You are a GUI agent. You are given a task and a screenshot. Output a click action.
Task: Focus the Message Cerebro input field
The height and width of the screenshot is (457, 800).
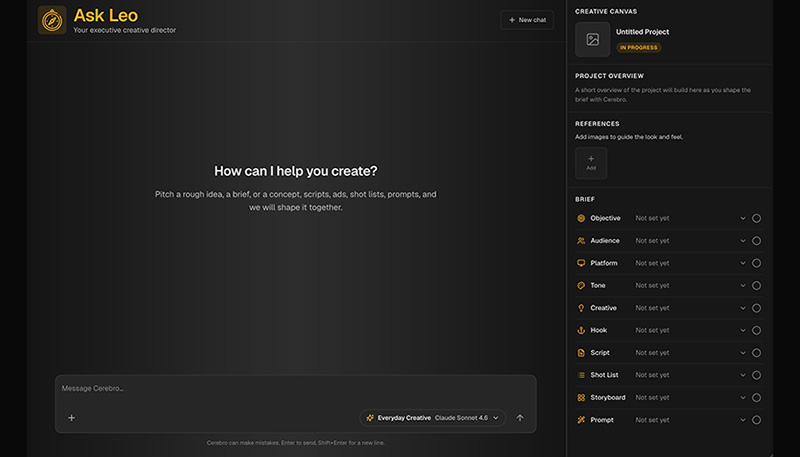coord(295,389)
